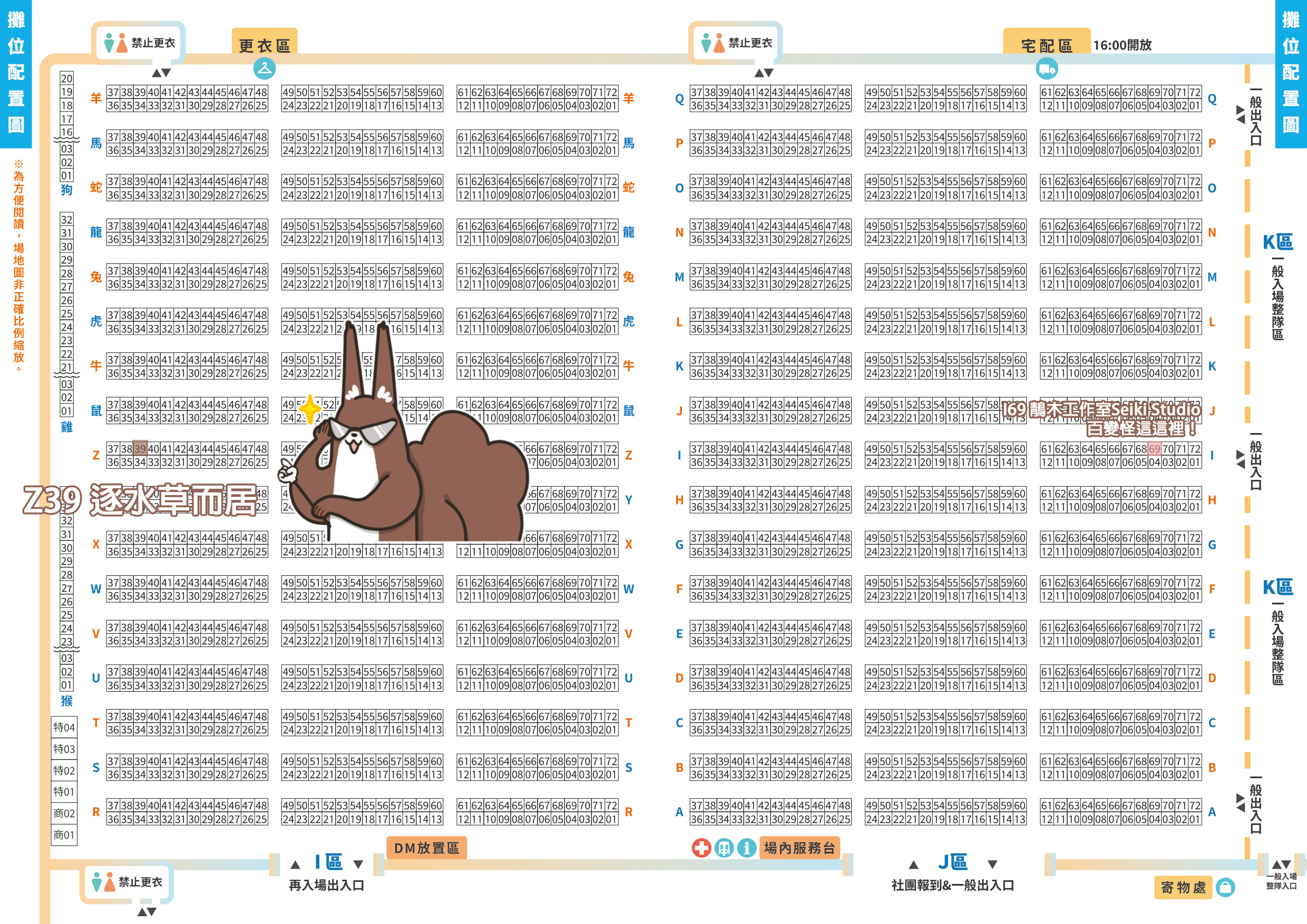Click the bag icon next to 寄物處
The width and height of the screenshot is (1307, 924).
click(x=1225, y=887)
